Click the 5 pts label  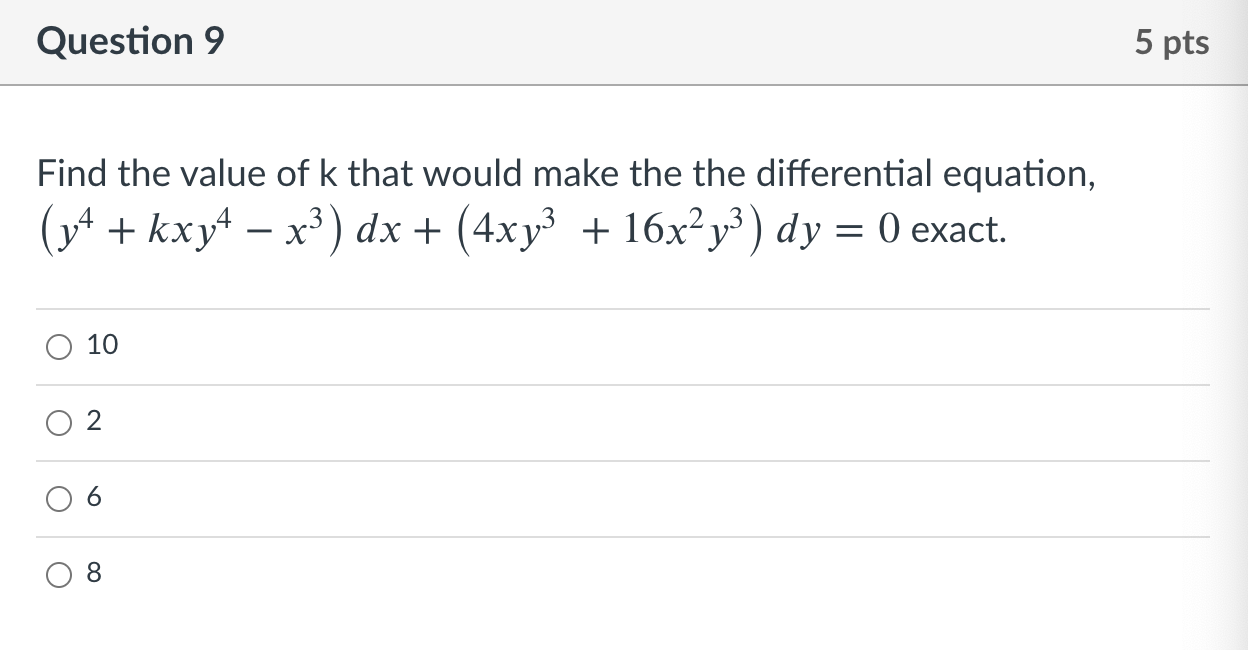(1174, 41)
